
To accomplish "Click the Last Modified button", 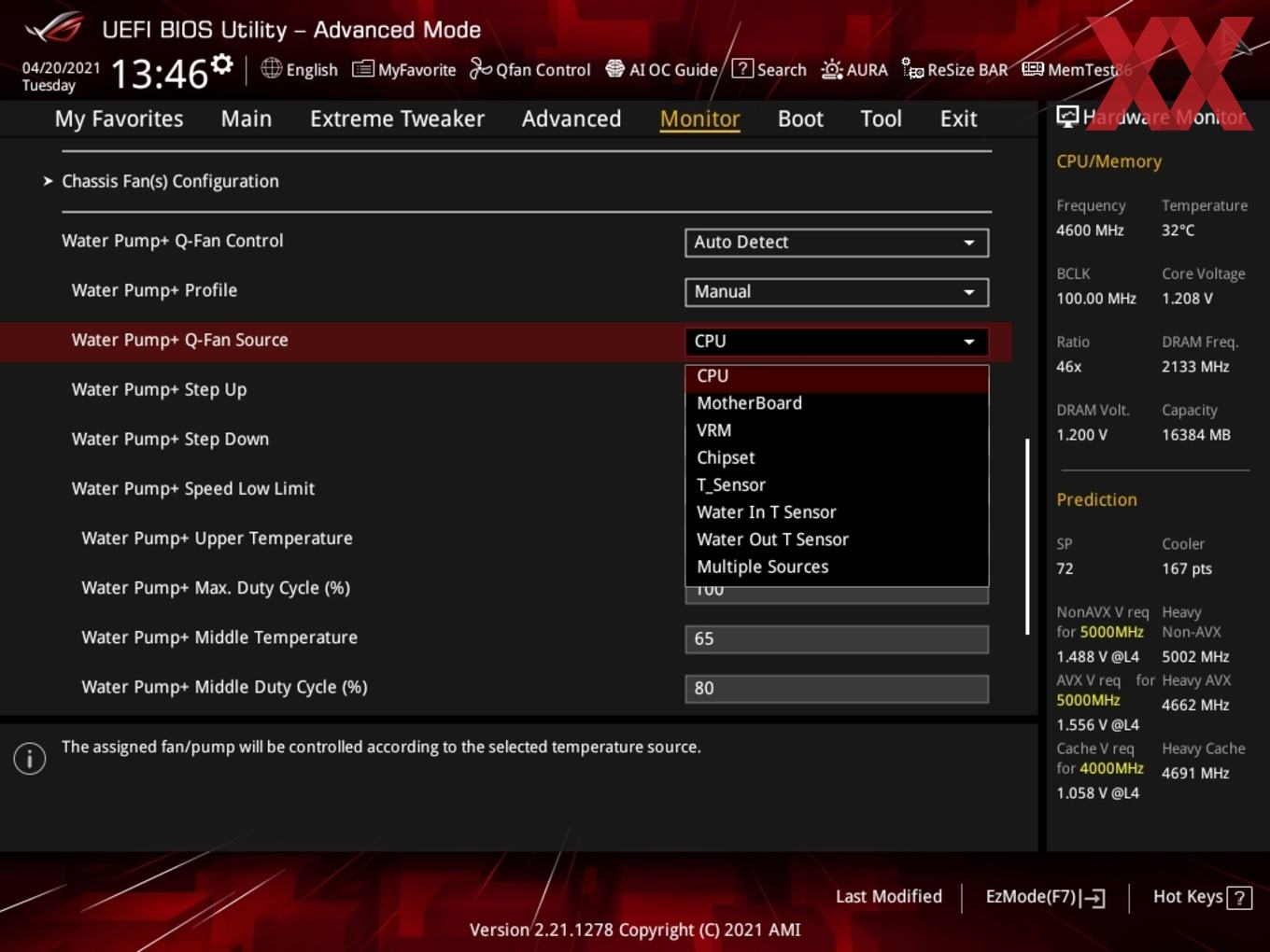I will pyautogui.click(x=889, y=897).
